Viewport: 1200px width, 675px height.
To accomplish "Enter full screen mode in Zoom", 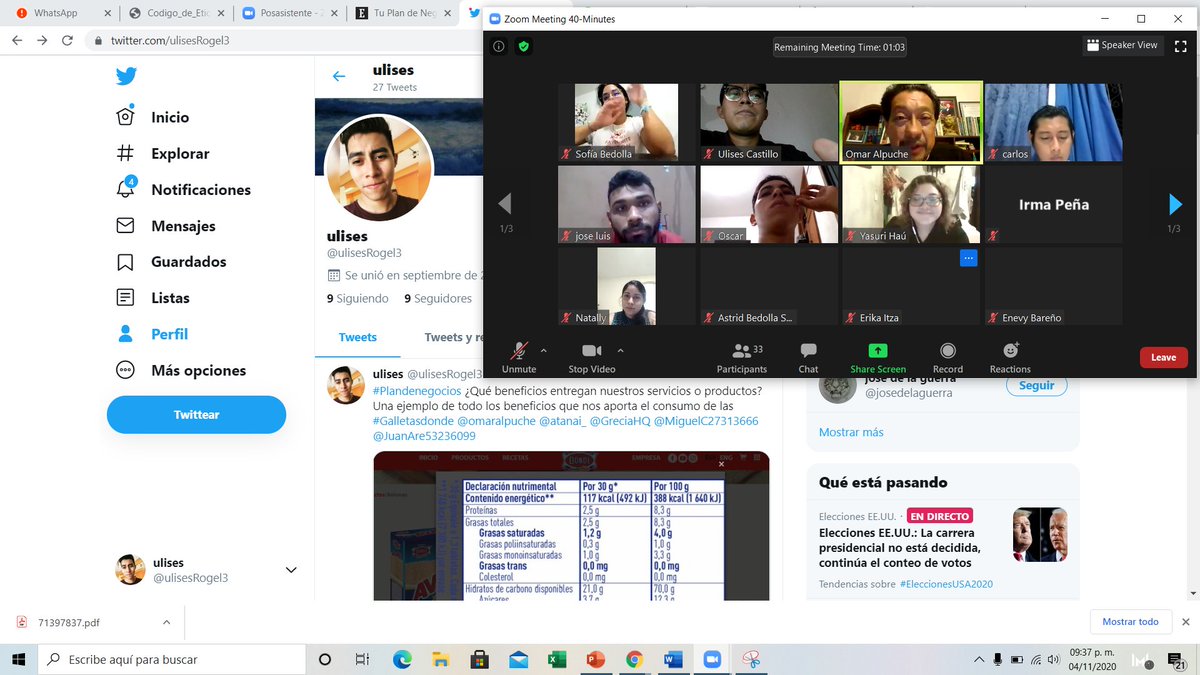I will pos(1183,45).
